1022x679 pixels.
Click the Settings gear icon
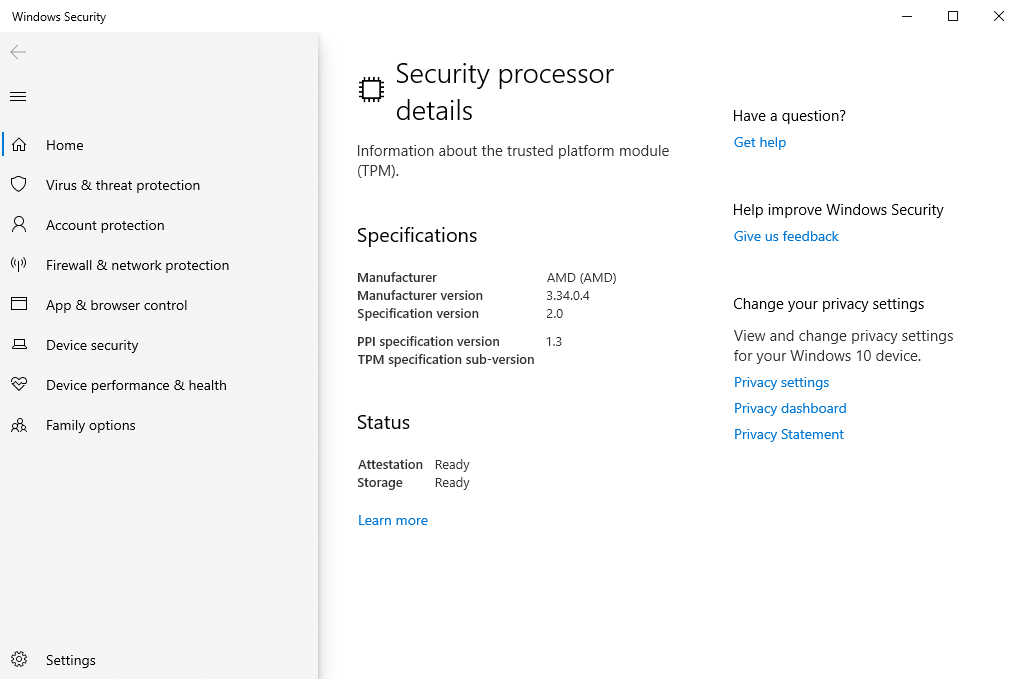[x=18, y=660]
